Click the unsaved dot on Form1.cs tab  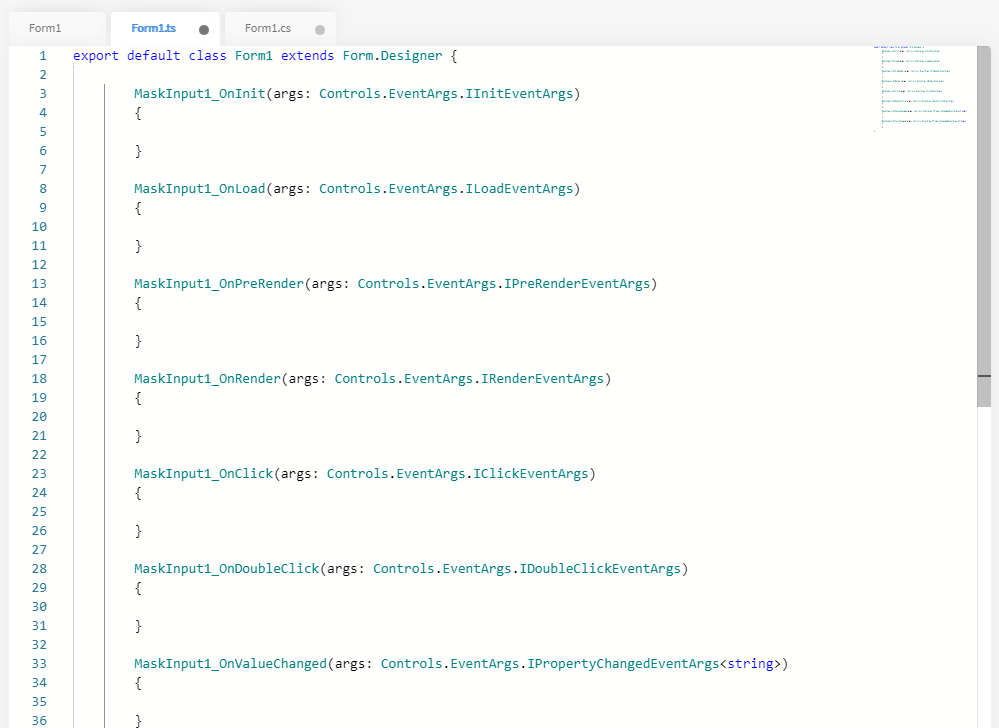click(320, 30)
